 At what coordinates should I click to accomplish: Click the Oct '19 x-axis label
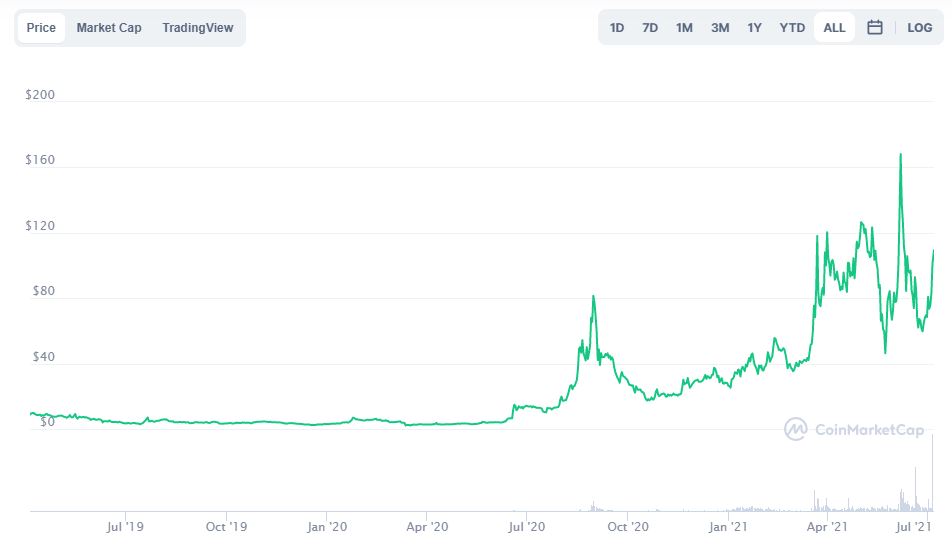coord(227,526)
